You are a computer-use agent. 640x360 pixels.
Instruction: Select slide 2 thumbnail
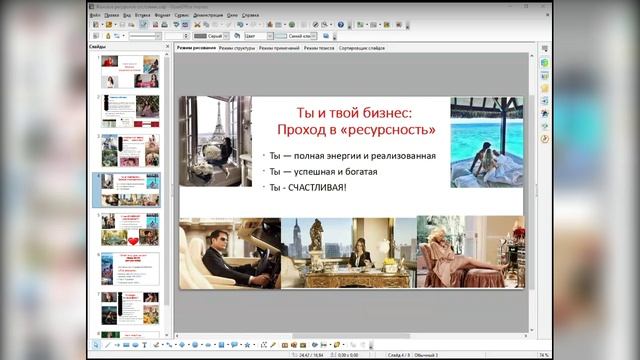click(x=130, y=111)
